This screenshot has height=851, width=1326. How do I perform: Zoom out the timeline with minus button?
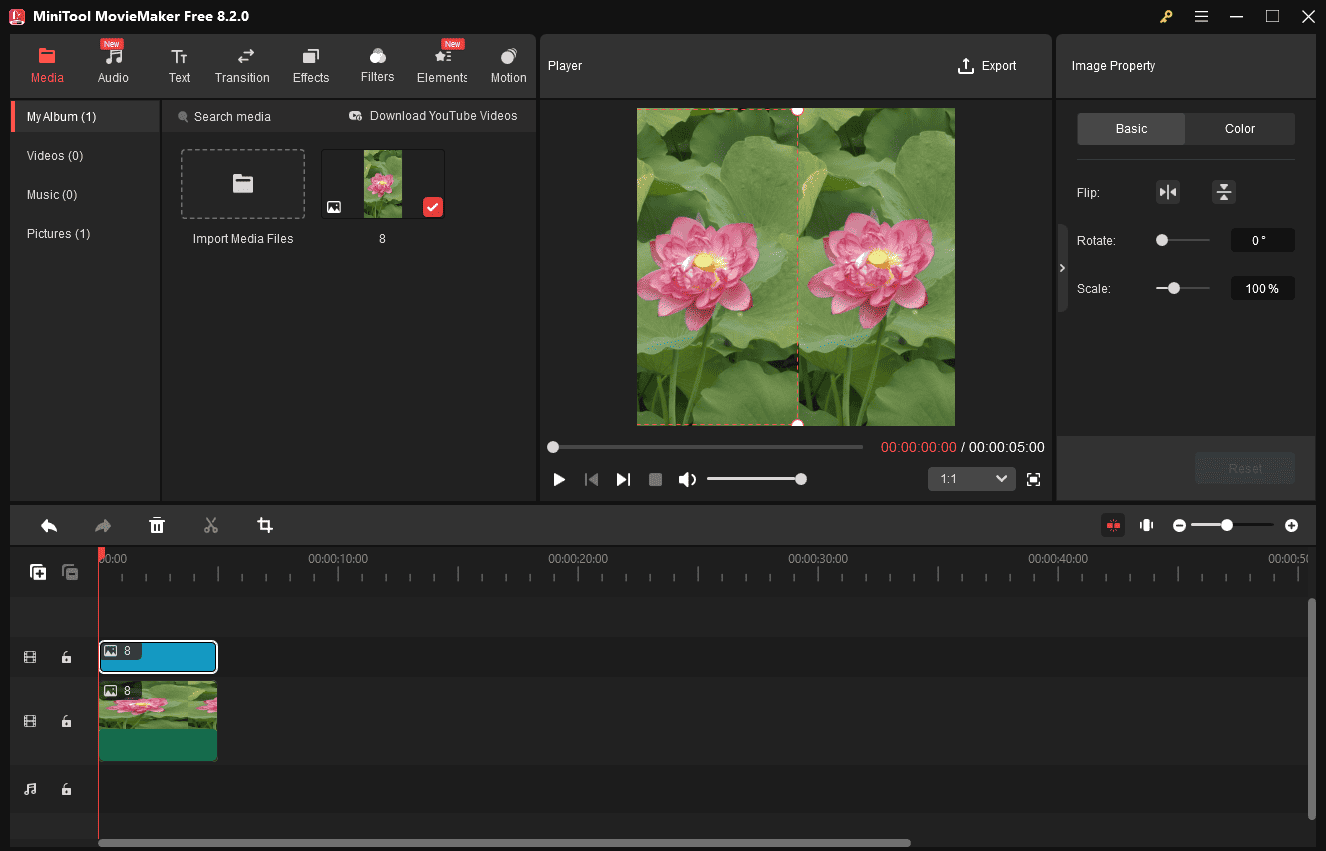pos(1180,525)
